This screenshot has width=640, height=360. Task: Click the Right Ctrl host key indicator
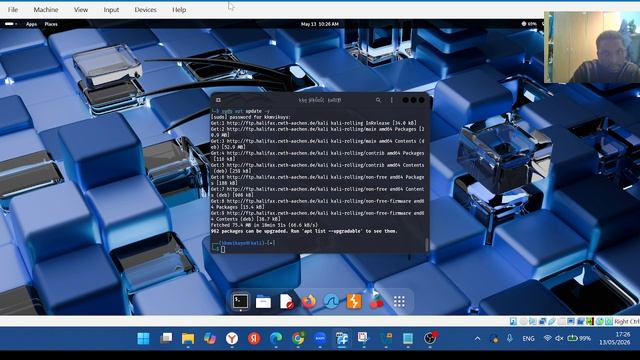[627, 322]
